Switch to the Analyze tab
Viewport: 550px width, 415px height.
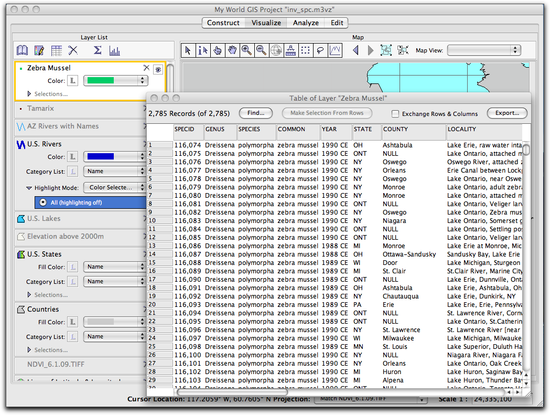[x=306, y=23]
